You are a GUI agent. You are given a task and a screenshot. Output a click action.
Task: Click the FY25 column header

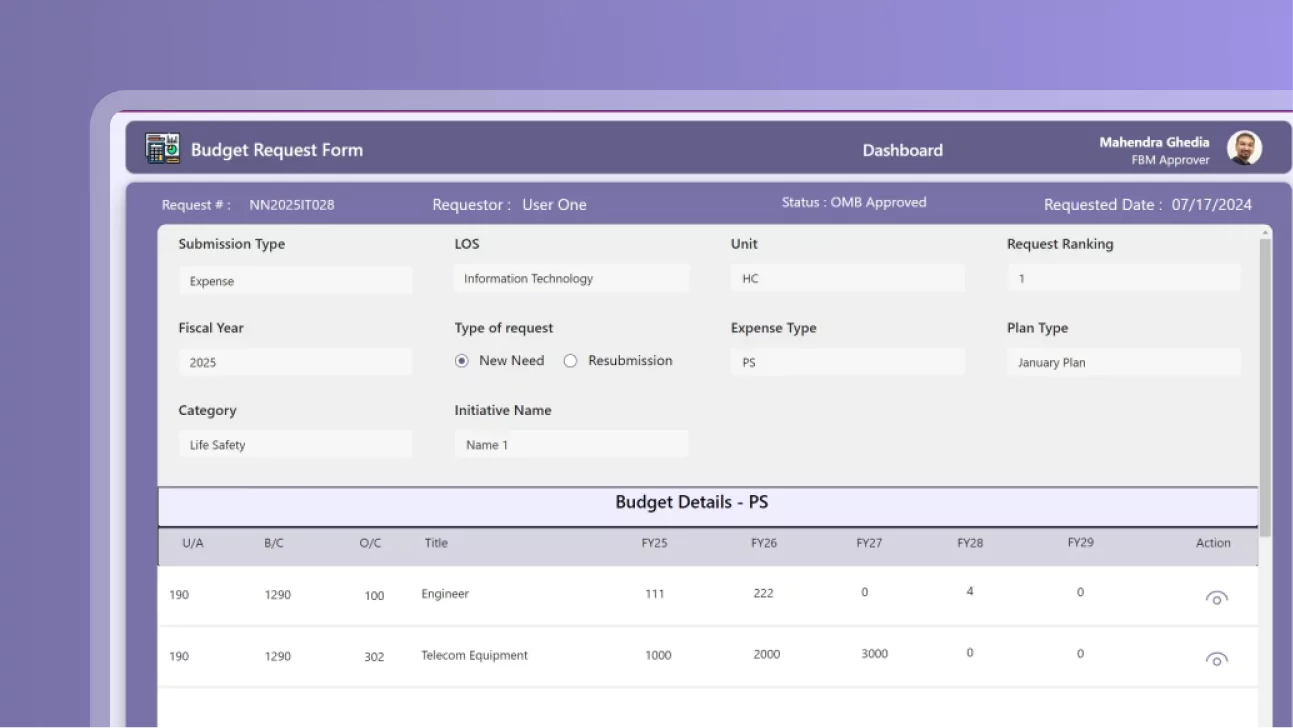click(x=654, y=543)
